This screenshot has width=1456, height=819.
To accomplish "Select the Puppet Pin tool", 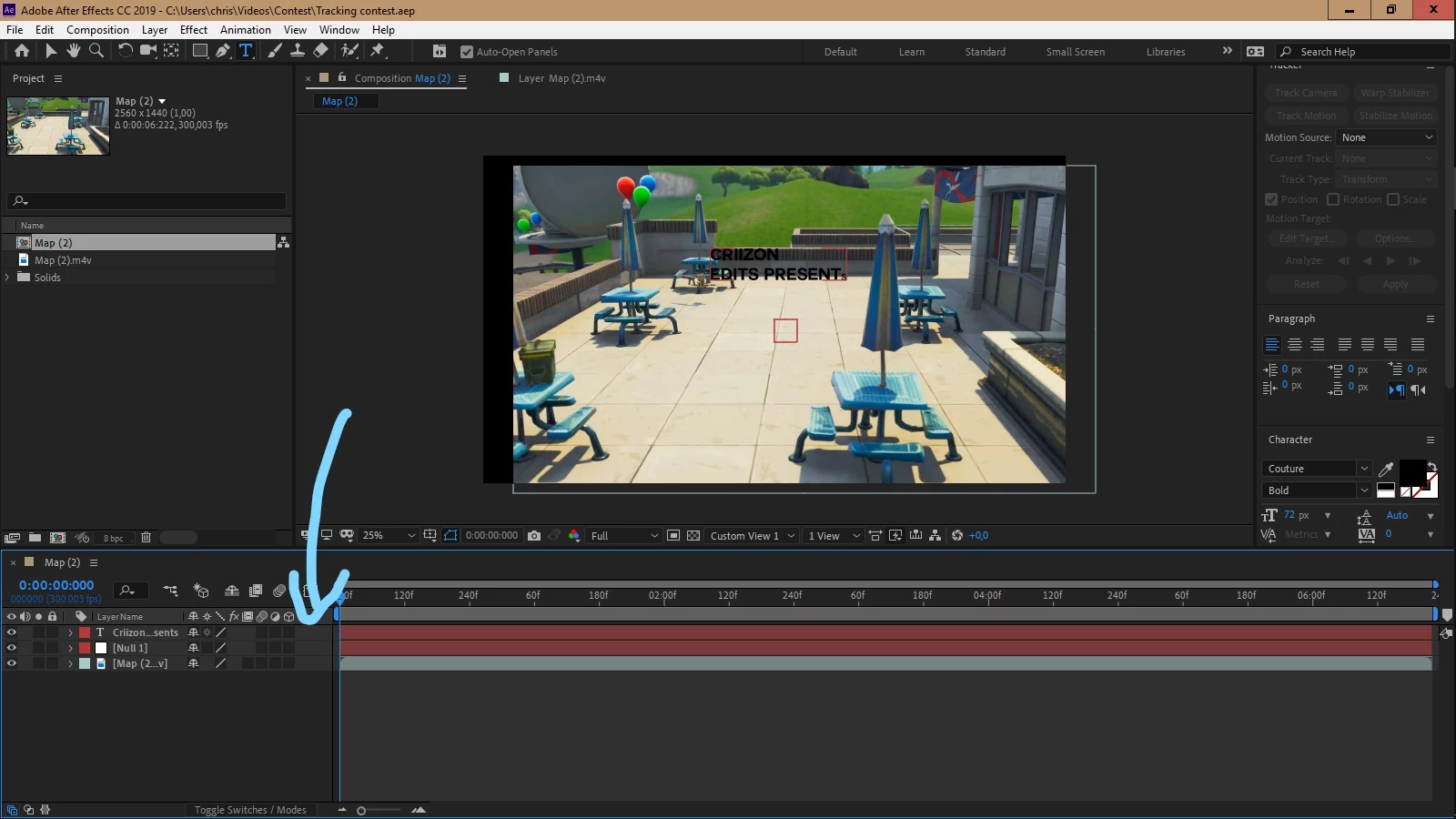I will coord(378,51).
